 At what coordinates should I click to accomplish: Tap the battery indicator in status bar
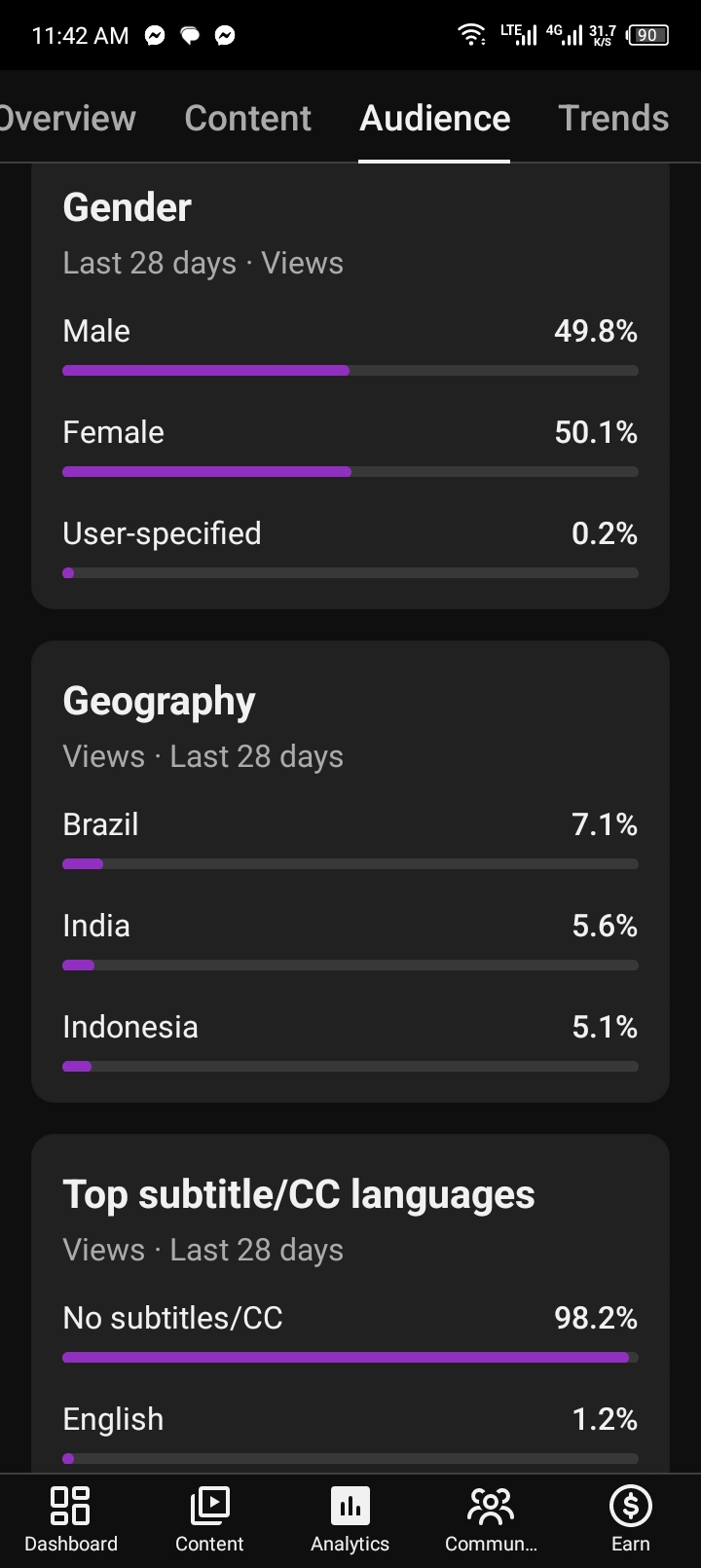coord(648,35)
